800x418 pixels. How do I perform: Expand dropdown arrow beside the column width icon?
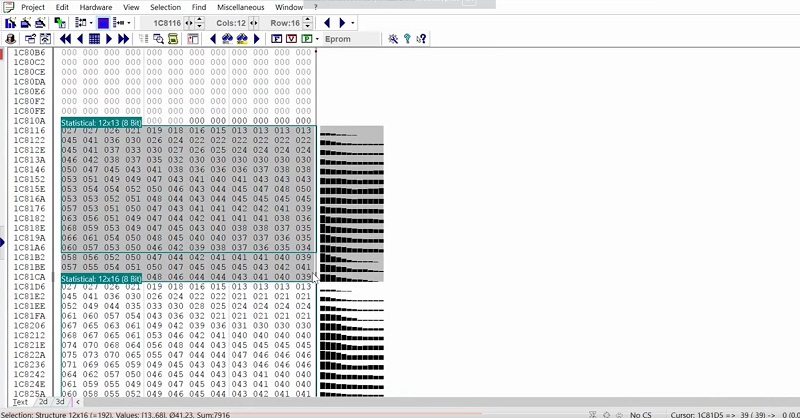[129, 23]
